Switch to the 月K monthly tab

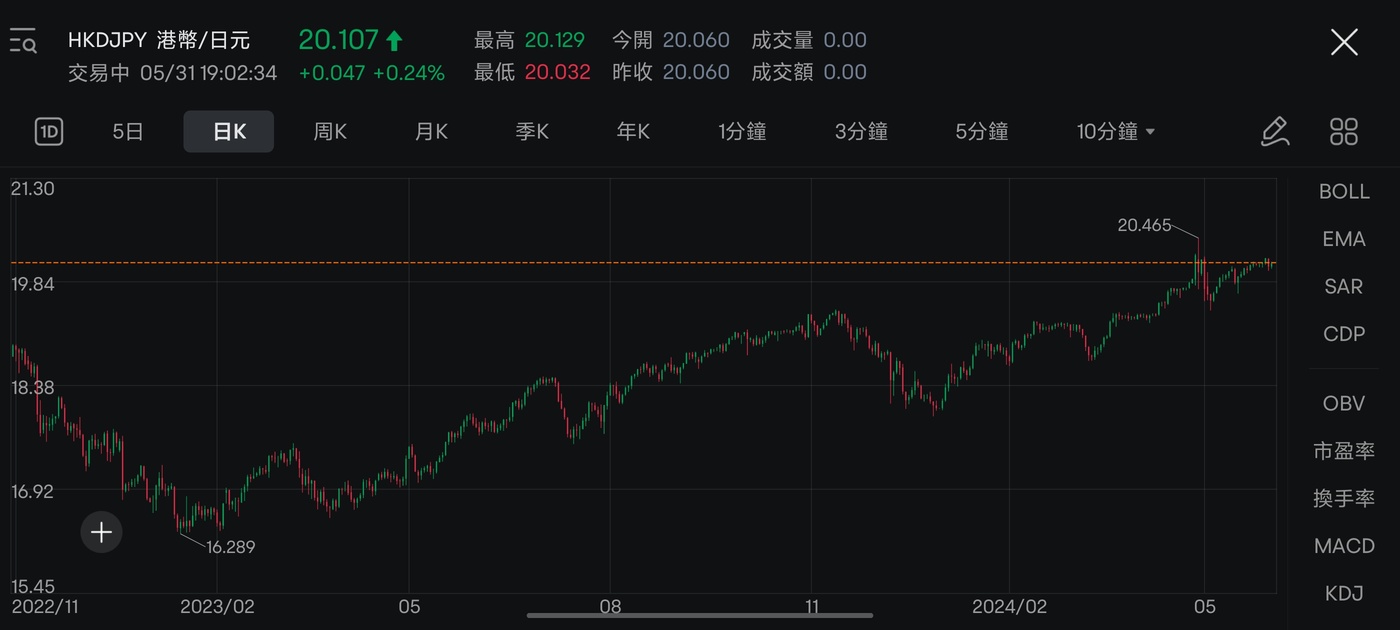coord(431,131)
